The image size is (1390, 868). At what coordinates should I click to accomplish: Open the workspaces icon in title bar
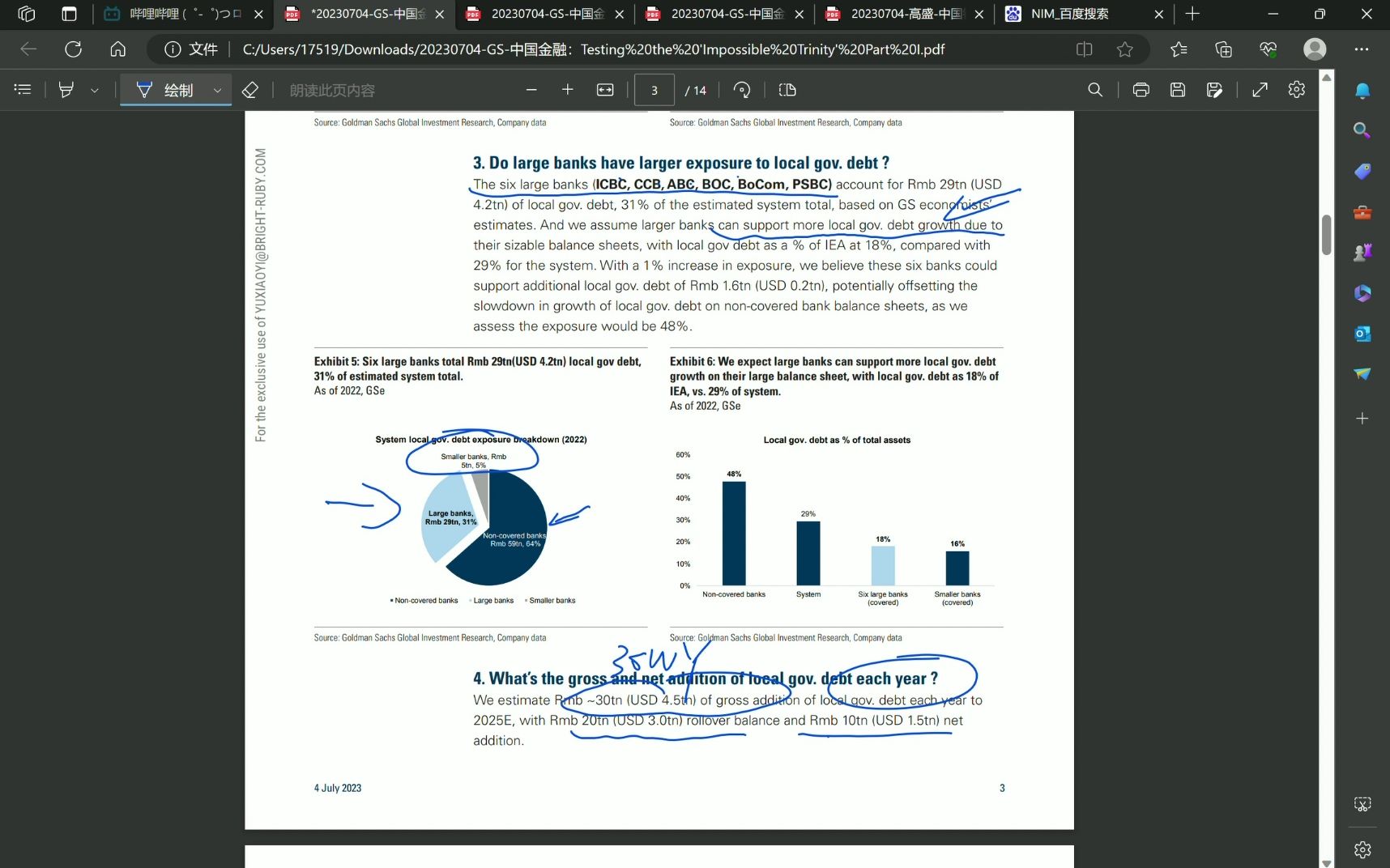click(x=27, y=14)
